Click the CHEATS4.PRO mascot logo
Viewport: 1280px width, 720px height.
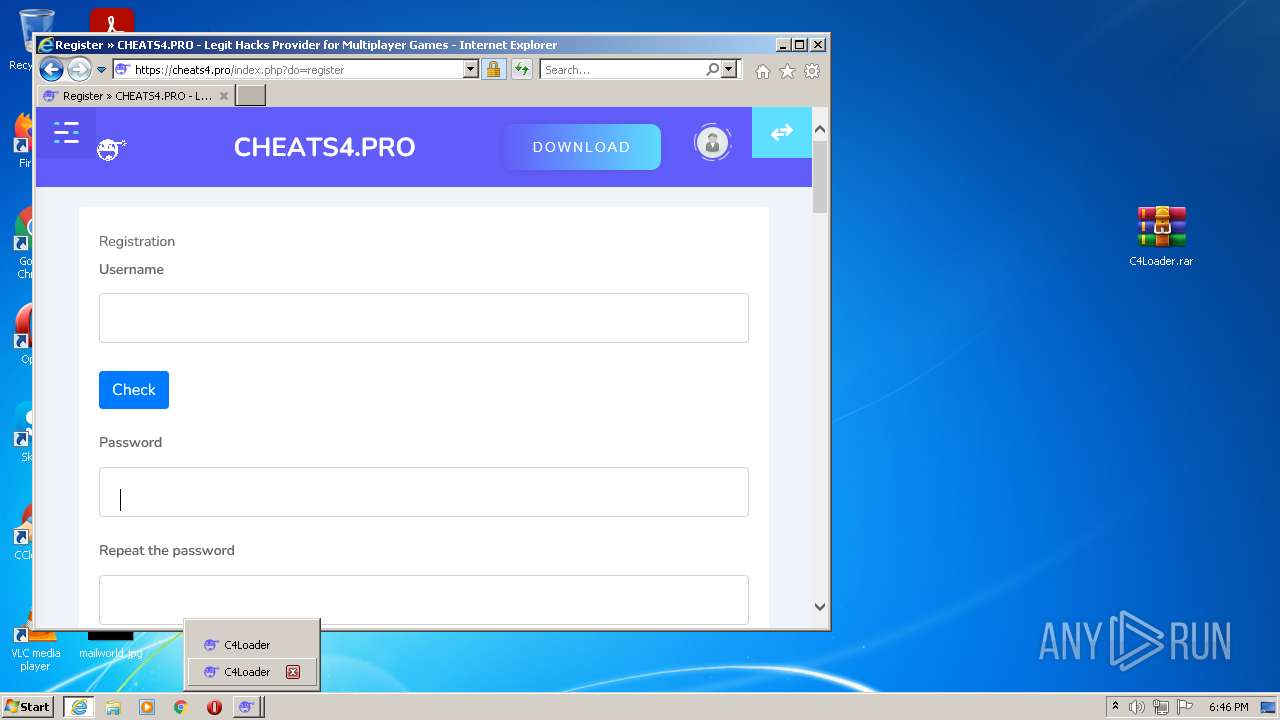(x=110, y=150)
